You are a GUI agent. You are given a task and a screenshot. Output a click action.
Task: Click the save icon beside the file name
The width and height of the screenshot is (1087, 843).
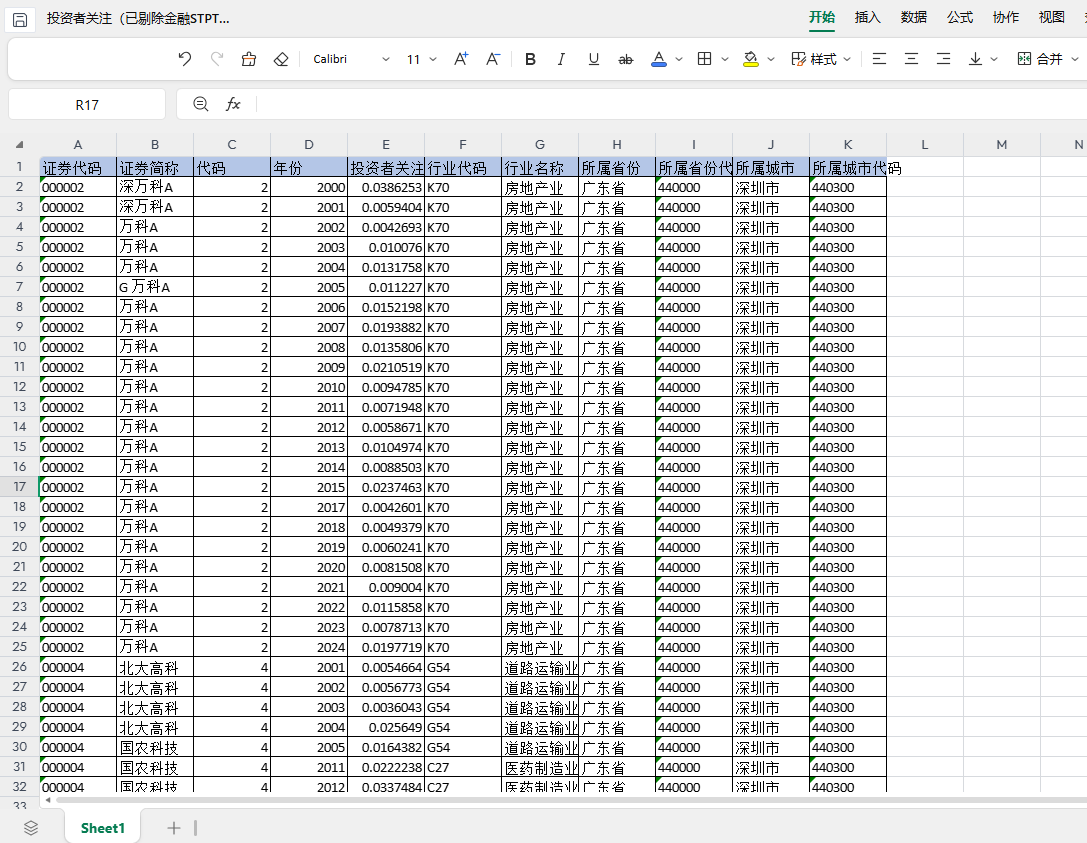[x=20, y=18]
